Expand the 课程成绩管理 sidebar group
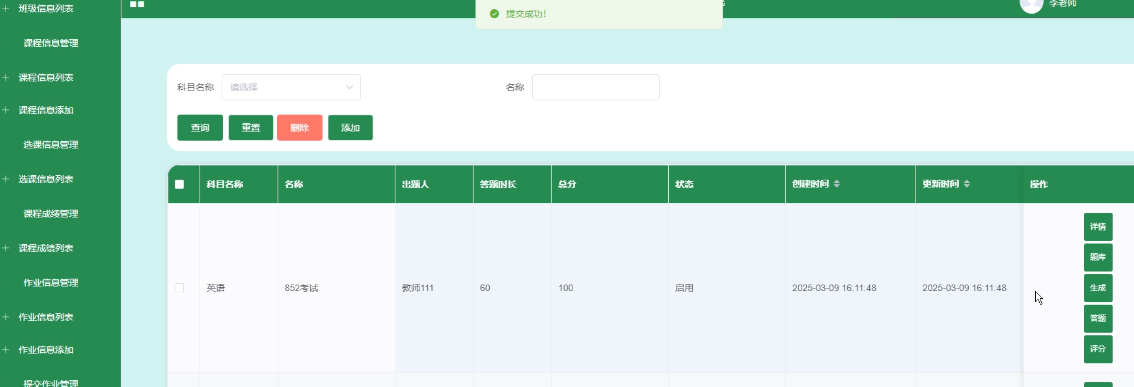This screenshot has width=1134, height=387. pos(51,214)
